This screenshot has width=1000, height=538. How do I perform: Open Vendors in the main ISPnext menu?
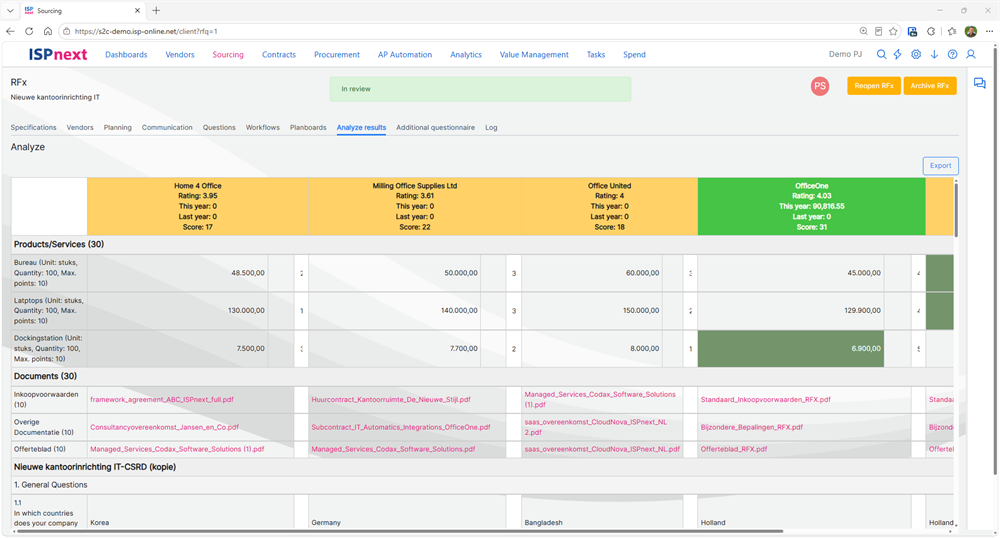click(x=180, y=55)
